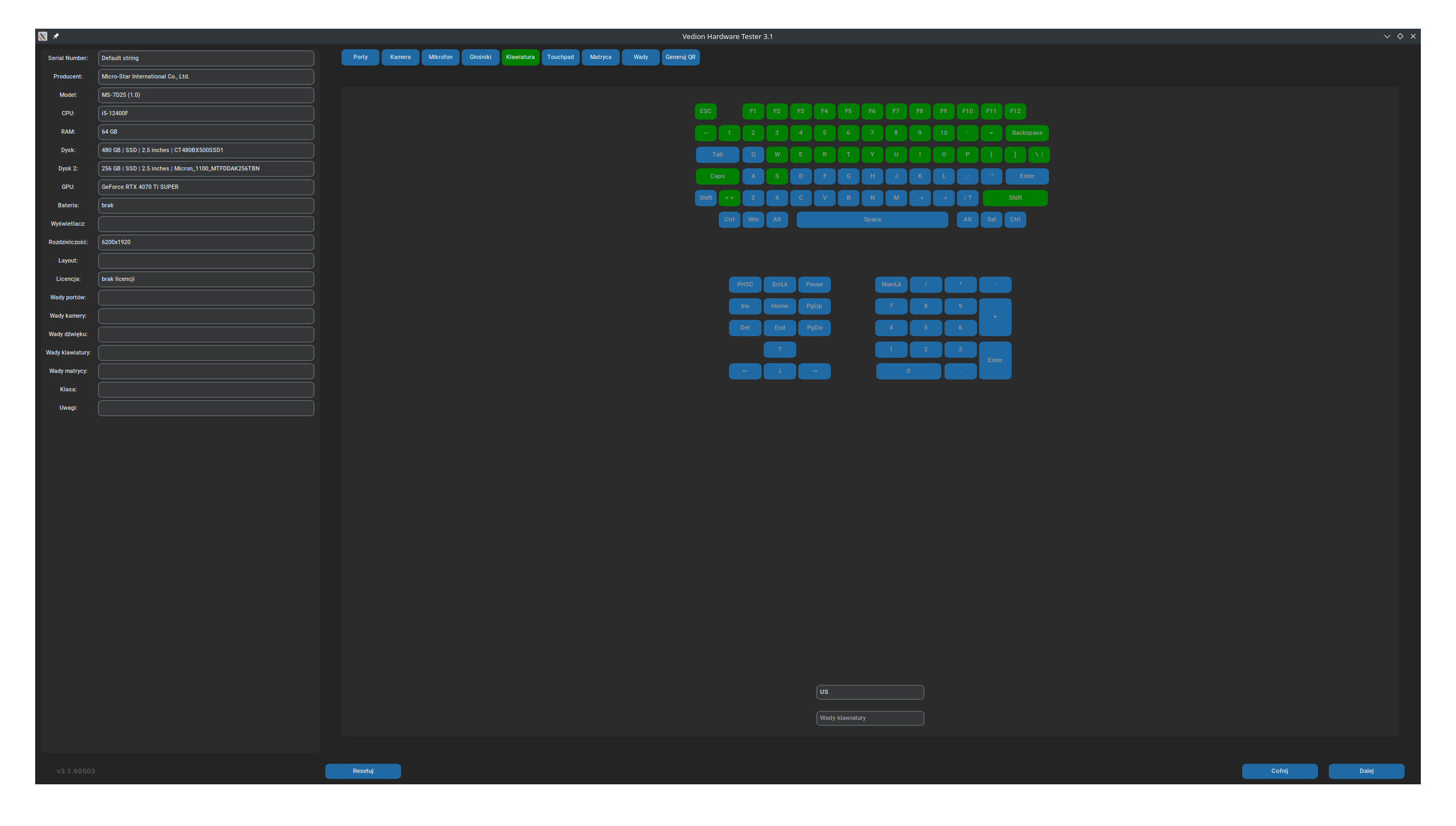Go to the Głośniki tab
The image size is (1456, 826).
click(481, 57)
